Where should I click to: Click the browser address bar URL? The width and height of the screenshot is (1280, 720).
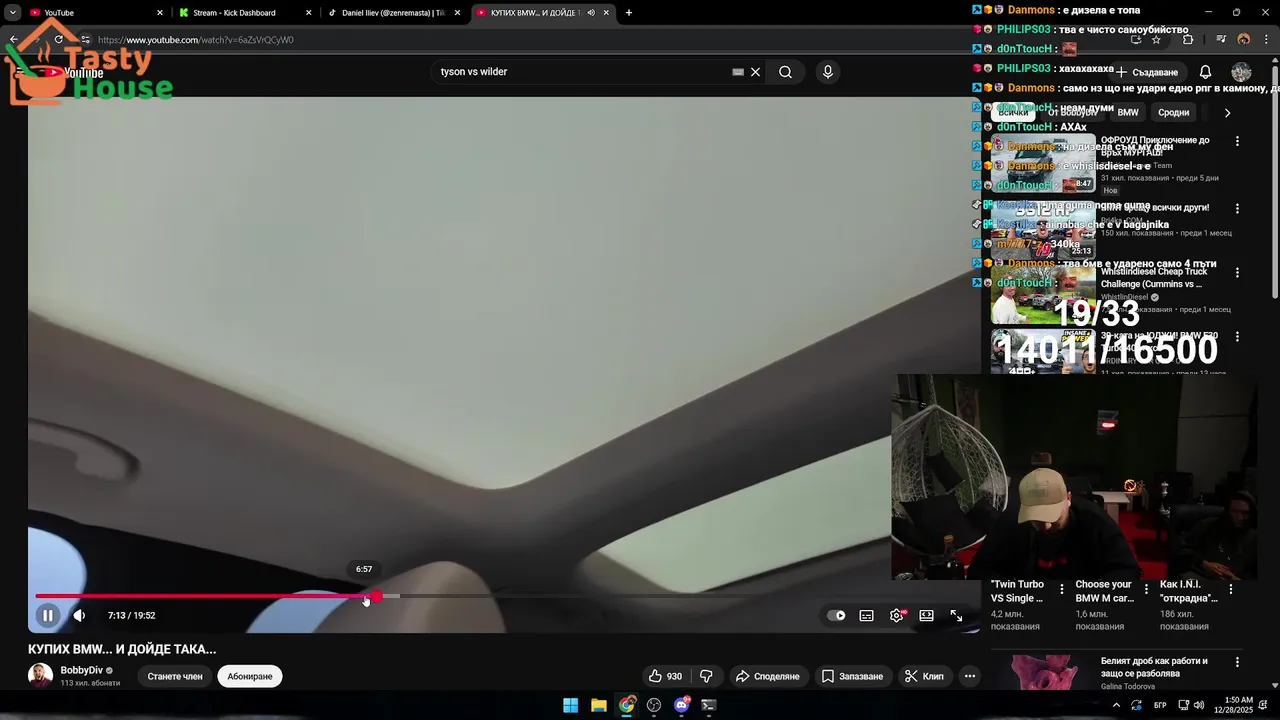click(x=196, y=40)
